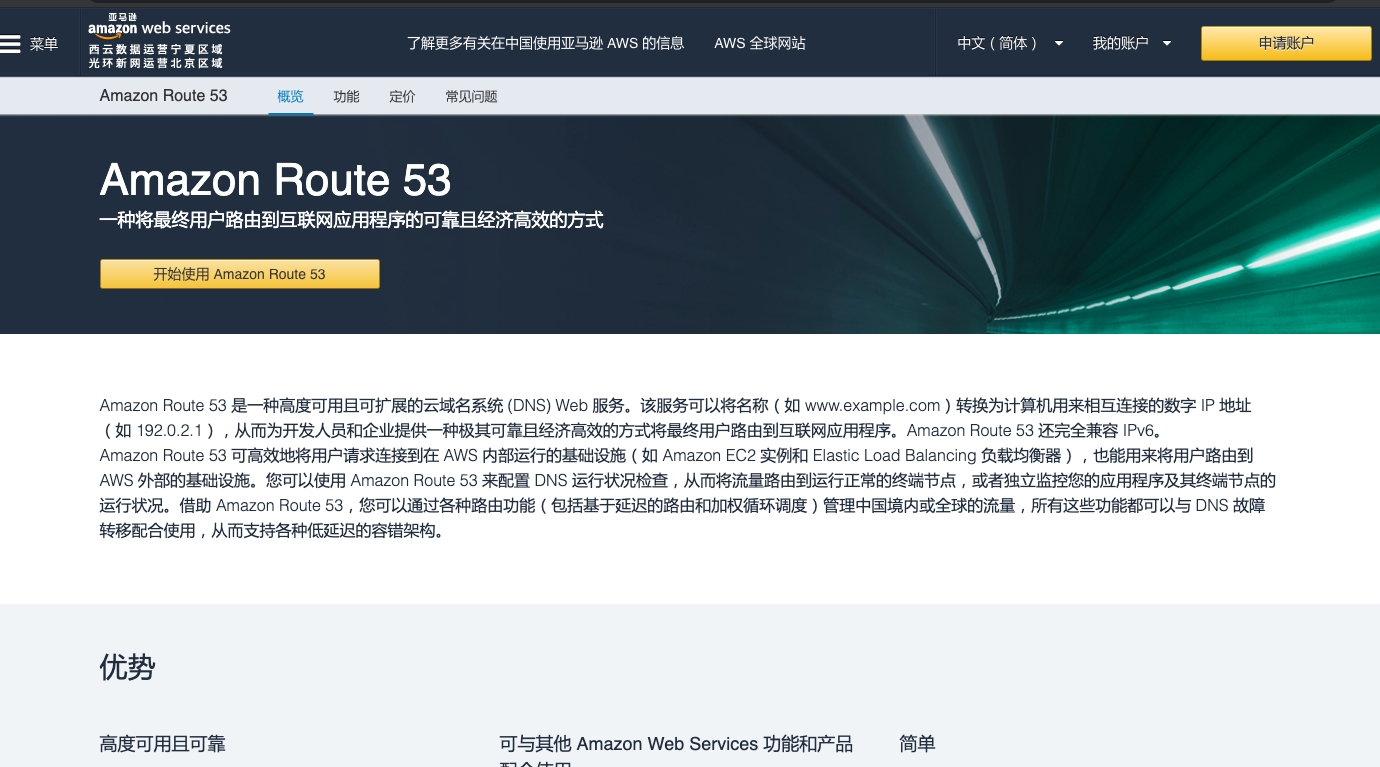Click 开始使用 Amazon Route 53 button

(240, 274)
